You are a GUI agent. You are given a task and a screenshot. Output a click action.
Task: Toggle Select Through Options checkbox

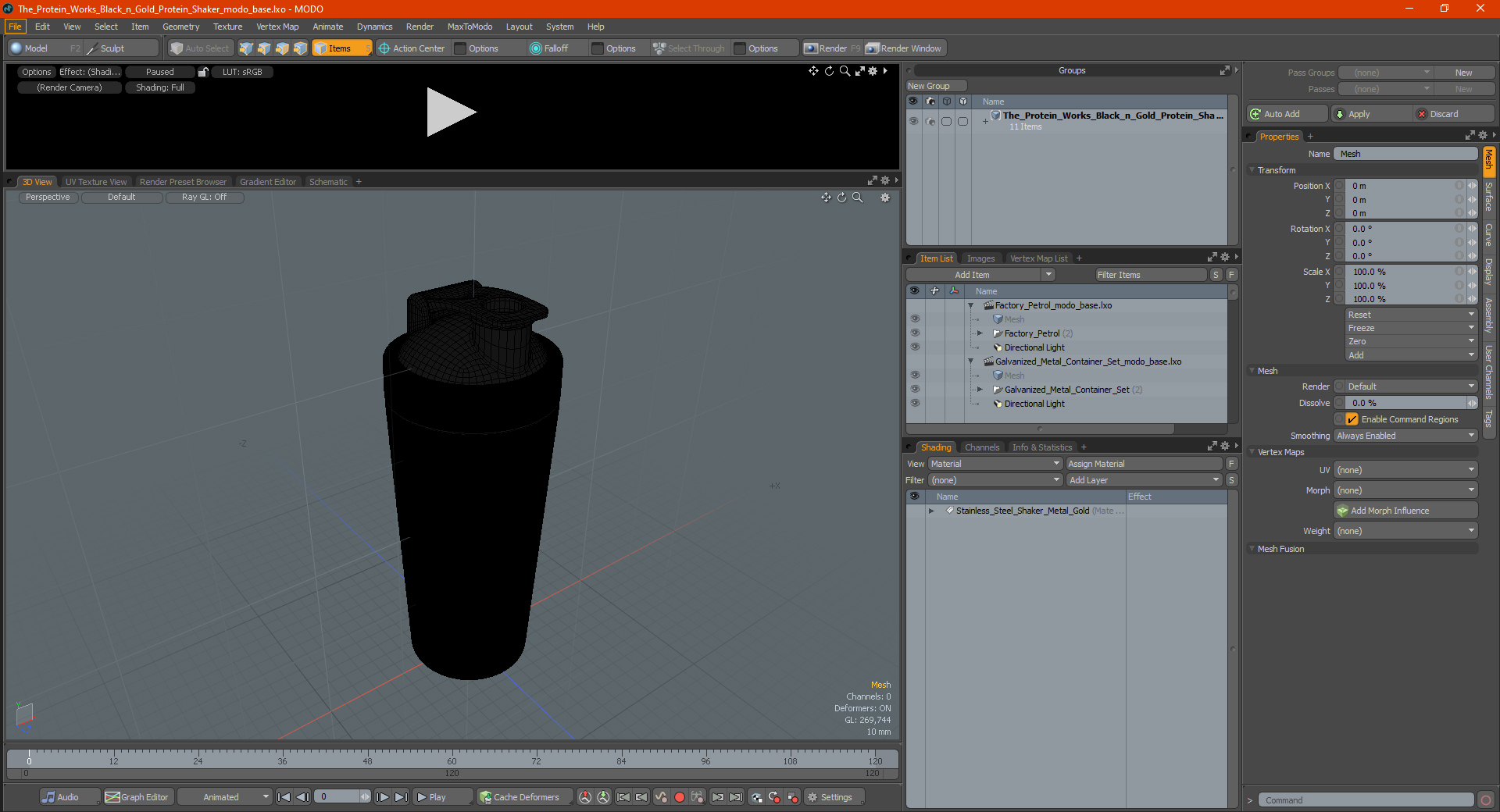[740, 48]
